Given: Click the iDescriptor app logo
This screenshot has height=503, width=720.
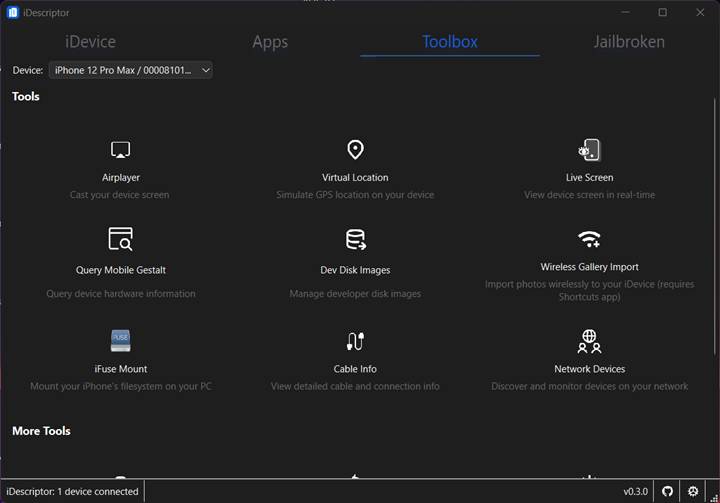Looking at the screenshot, I should pos(12,12).
